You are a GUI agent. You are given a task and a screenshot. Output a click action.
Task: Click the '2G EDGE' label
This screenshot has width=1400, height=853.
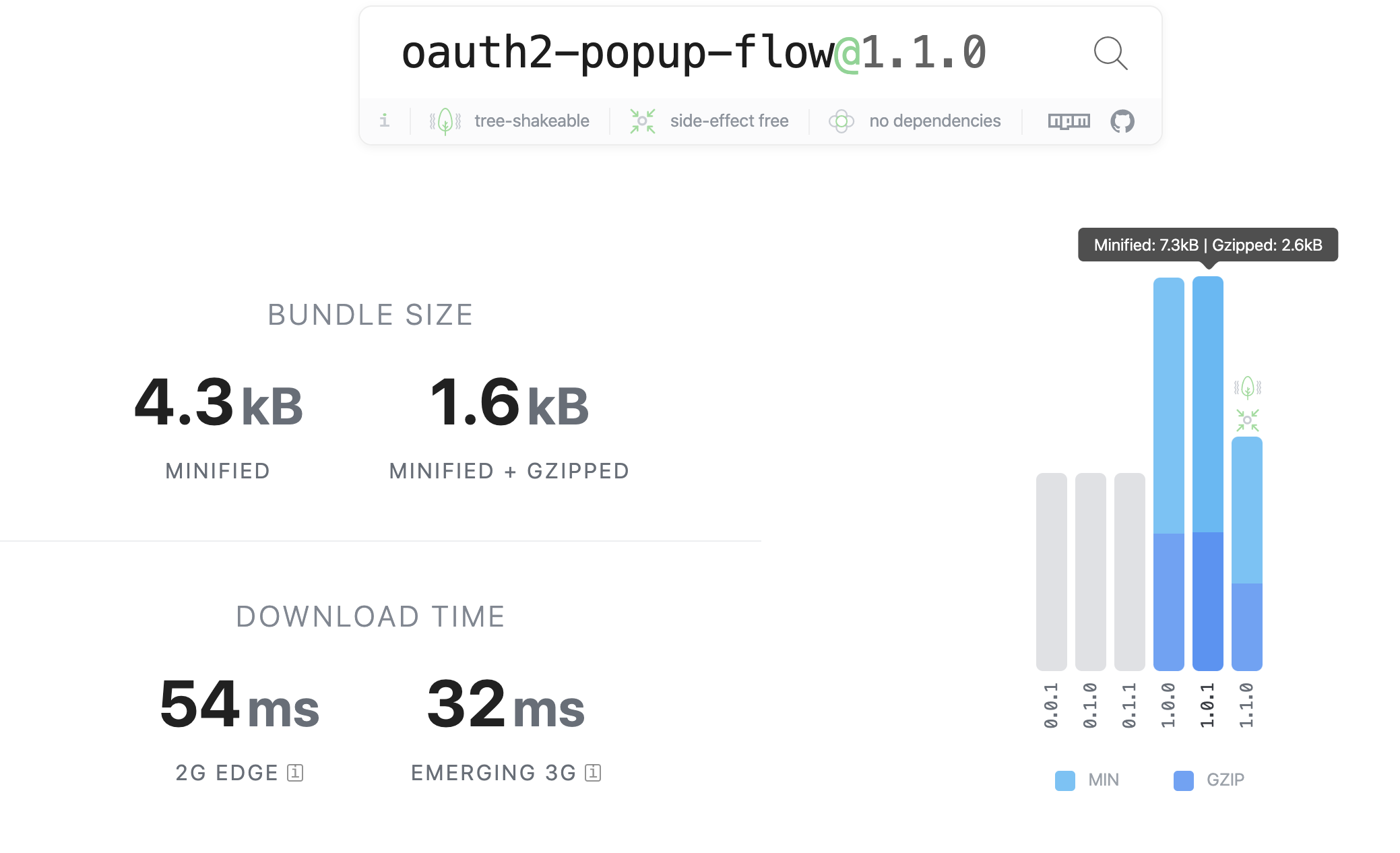[226, 773]
